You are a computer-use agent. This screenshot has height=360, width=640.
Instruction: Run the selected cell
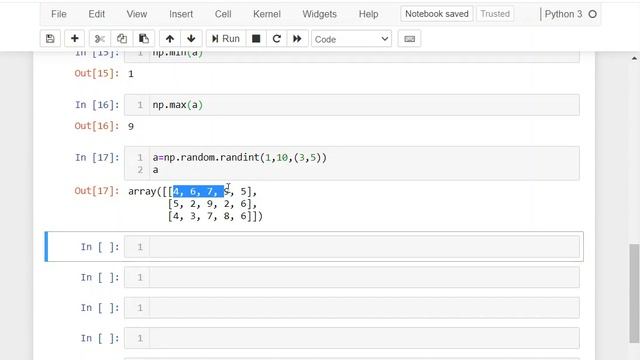point(225,39)
